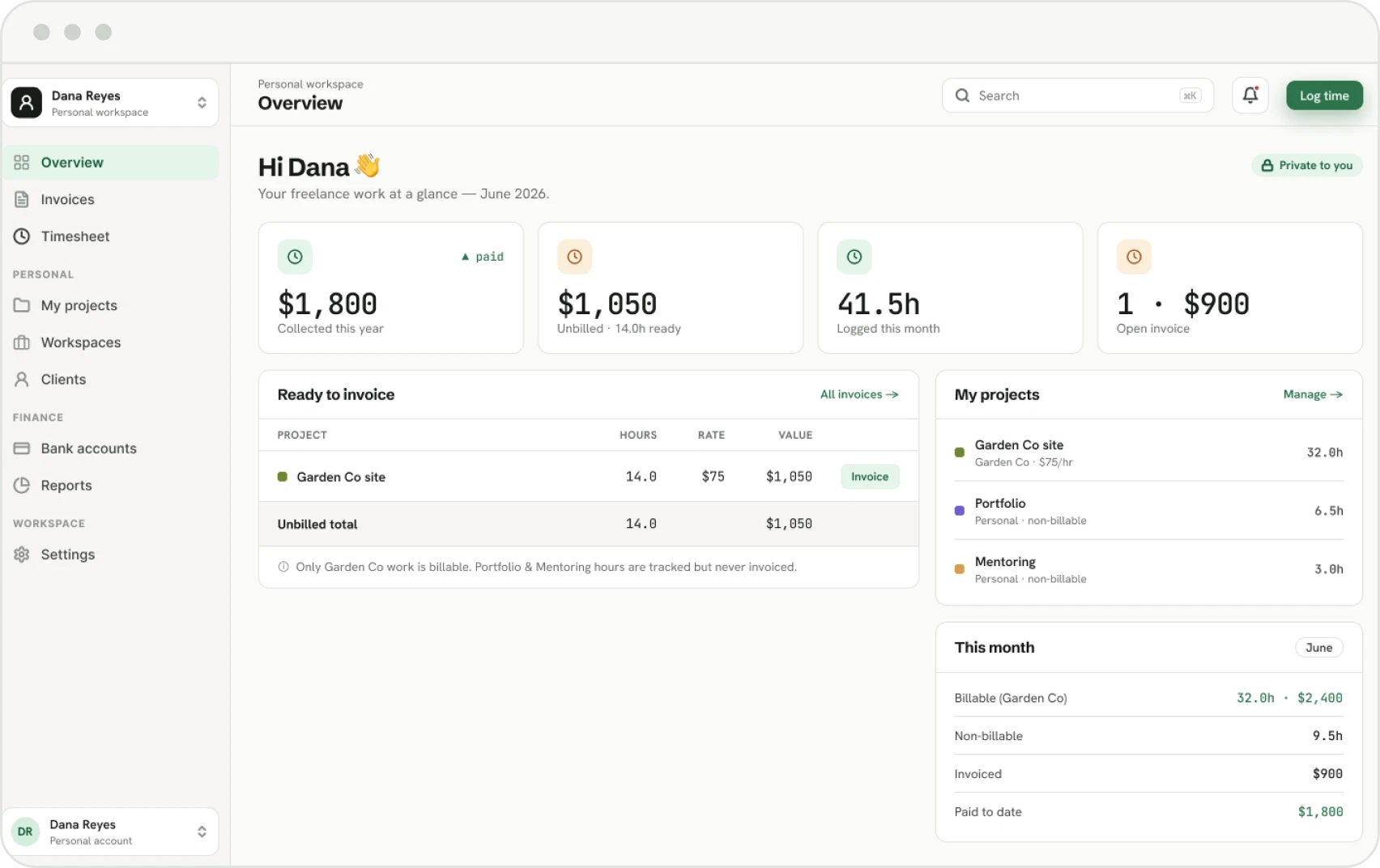Open the $1,050 Unbilled card
Screen dimensions: 1380x868
click(x=671, y=288)
